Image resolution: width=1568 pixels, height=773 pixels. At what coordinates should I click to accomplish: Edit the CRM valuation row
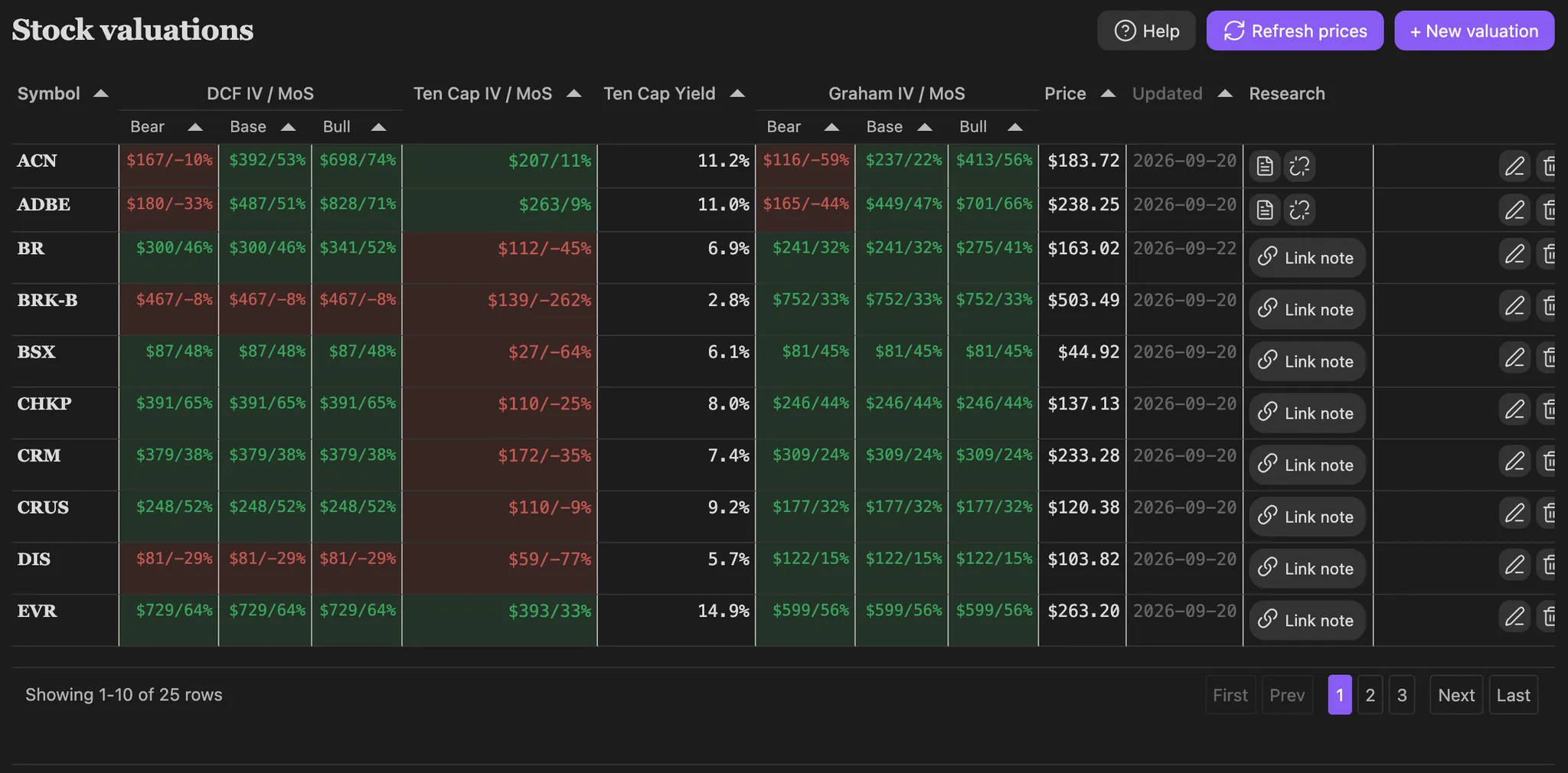pos(1514,462)
